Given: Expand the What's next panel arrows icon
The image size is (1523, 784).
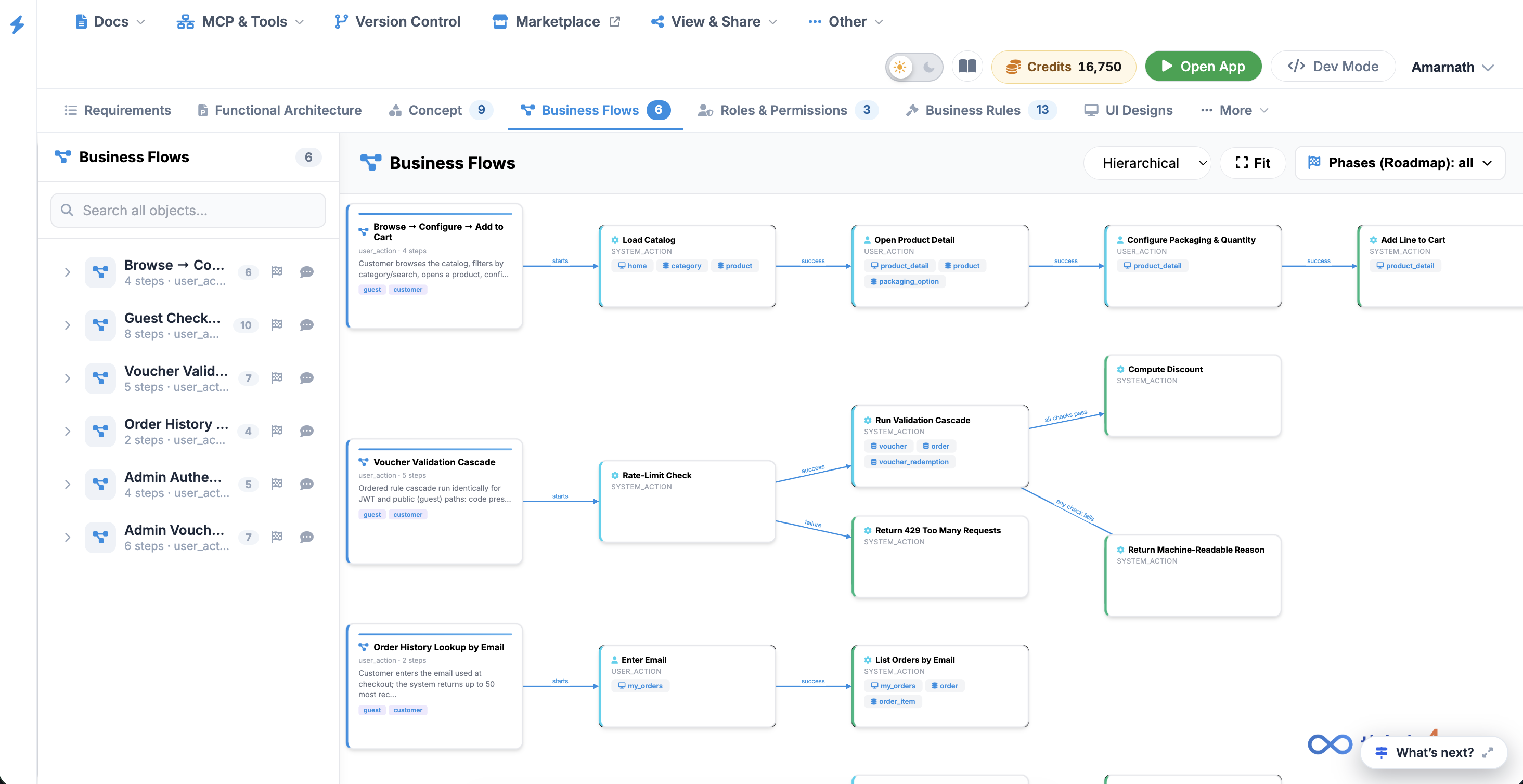Looking at the screenshot, I should 1488,752.
